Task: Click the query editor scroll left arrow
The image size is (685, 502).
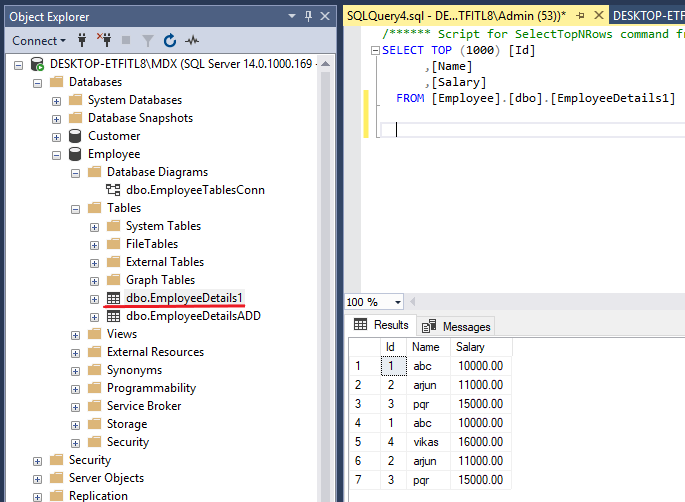Action: pyautogui.click(x=412, y=301)
